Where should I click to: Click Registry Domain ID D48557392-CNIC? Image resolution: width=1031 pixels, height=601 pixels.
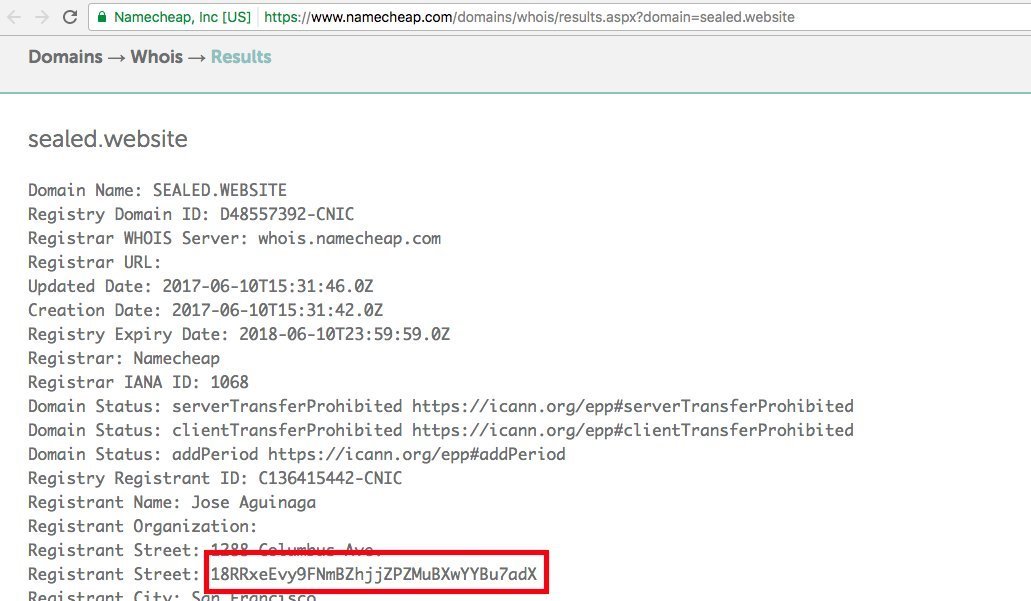[x=191, y=214]
